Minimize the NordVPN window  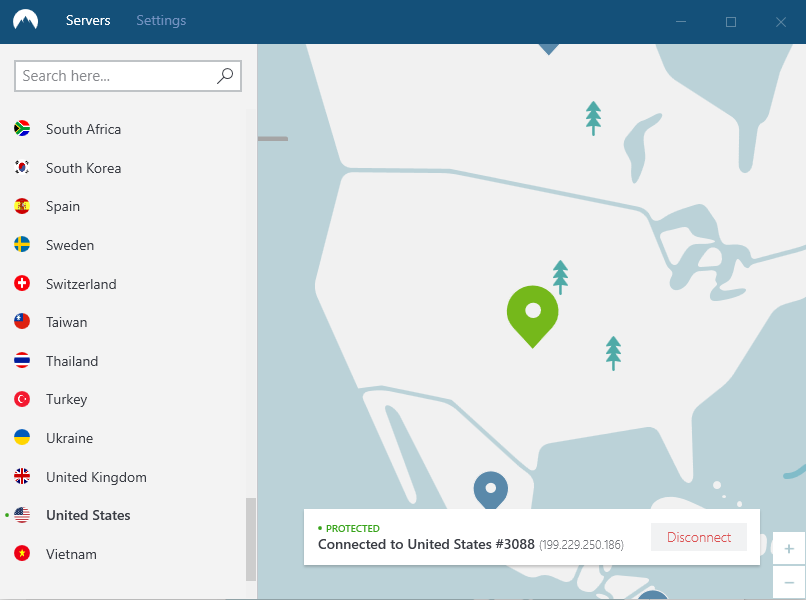click(x=681, y=22)
